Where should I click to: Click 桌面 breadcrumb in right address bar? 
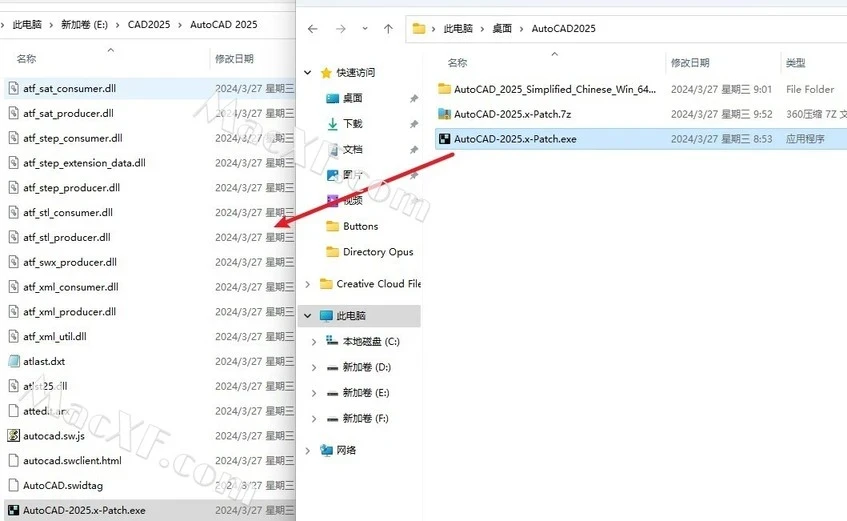[x=502, y=29]
